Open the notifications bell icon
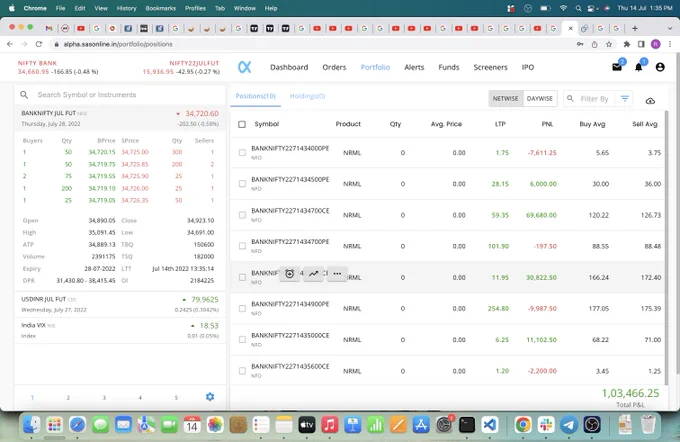Screen dimensions: 680x442 638,67
